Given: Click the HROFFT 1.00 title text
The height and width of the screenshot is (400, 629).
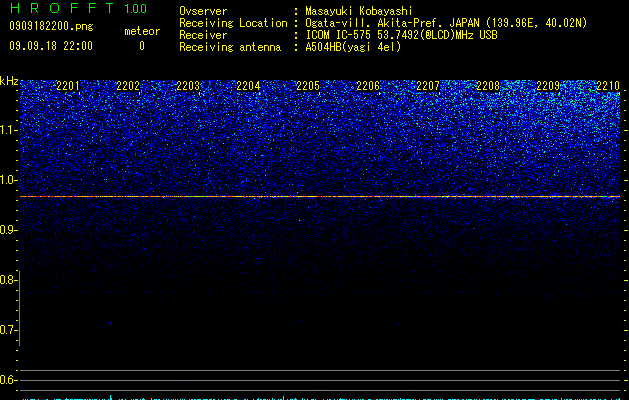Looking at the screenshot, I should pos(78,8).
